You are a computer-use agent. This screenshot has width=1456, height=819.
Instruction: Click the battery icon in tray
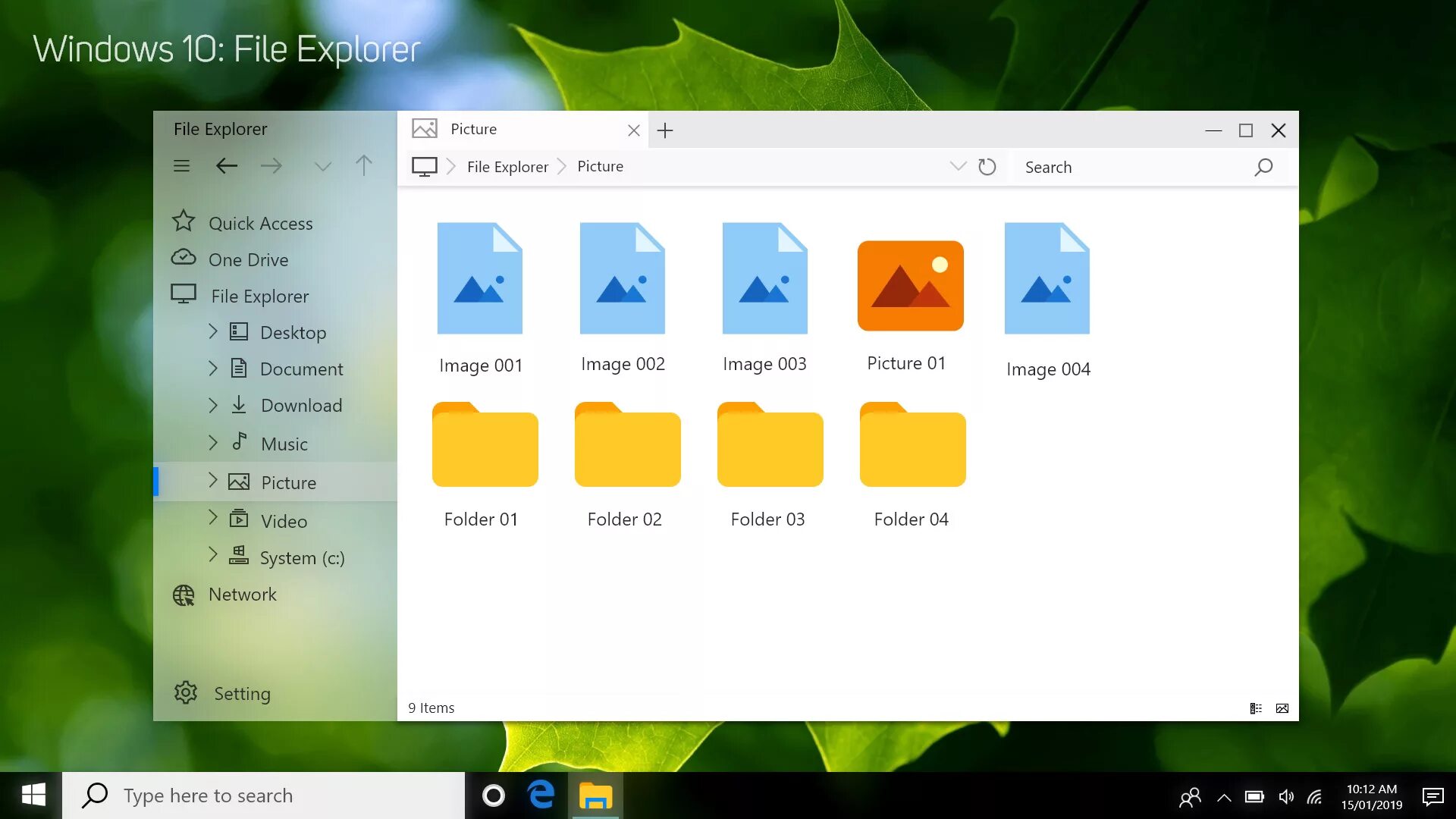tap(1254, 797)
